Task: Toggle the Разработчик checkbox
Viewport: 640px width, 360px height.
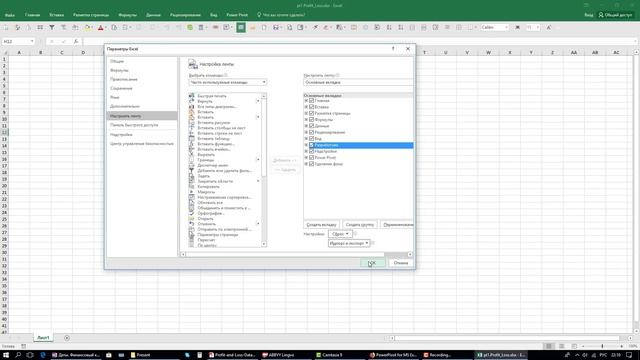Action: point(311,145)
